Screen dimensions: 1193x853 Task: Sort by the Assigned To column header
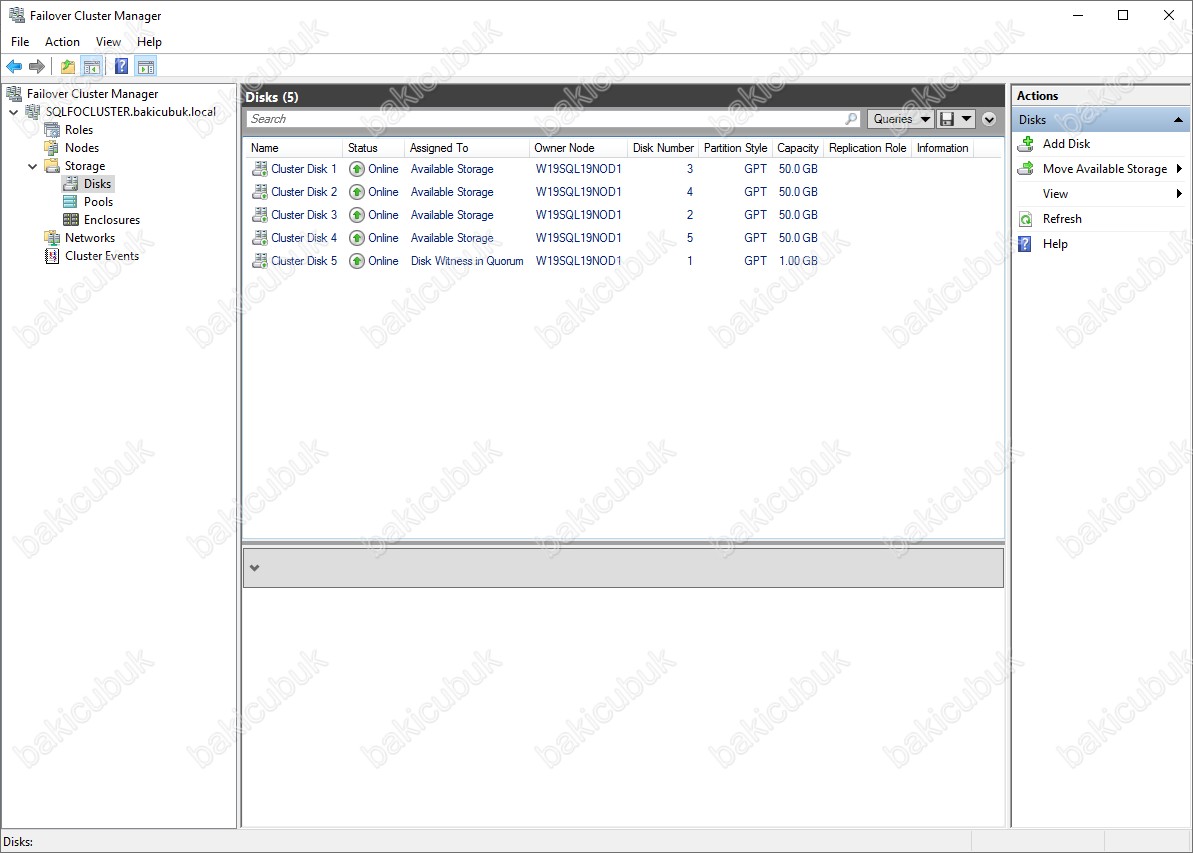click(x=466, y=148)
